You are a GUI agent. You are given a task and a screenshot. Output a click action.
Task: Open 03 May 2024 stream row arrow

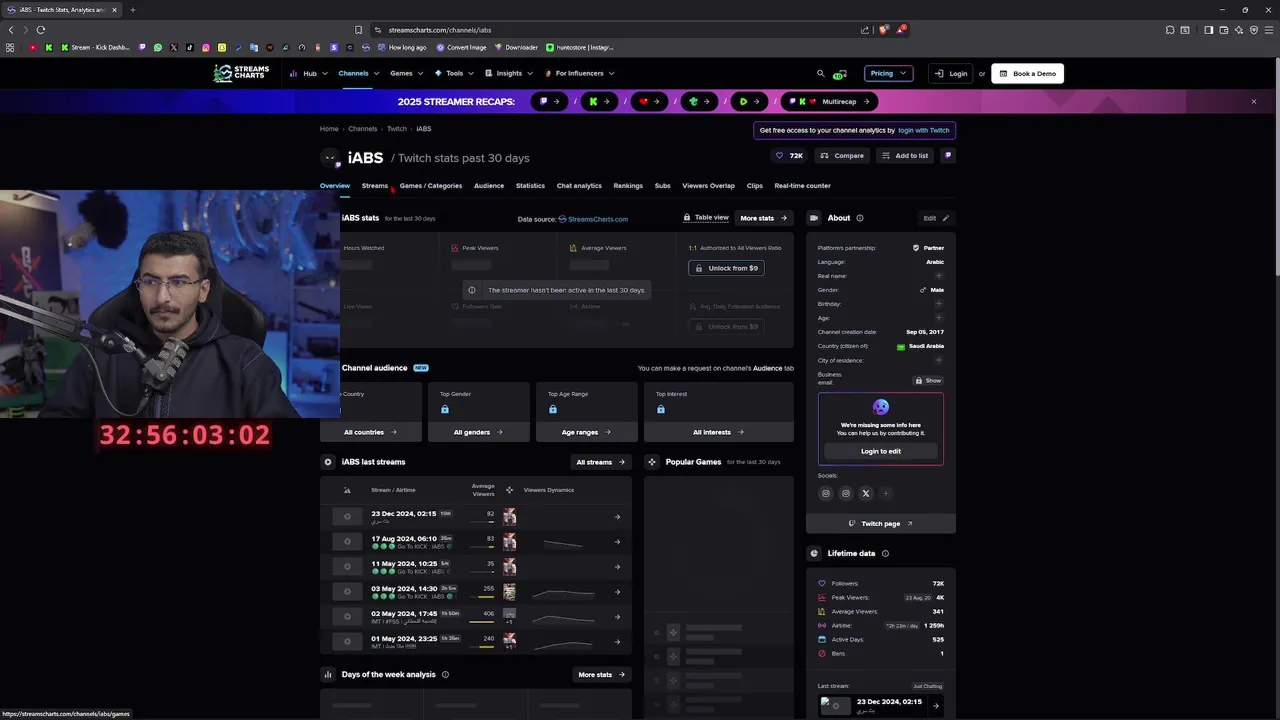(x=617, y=592)
